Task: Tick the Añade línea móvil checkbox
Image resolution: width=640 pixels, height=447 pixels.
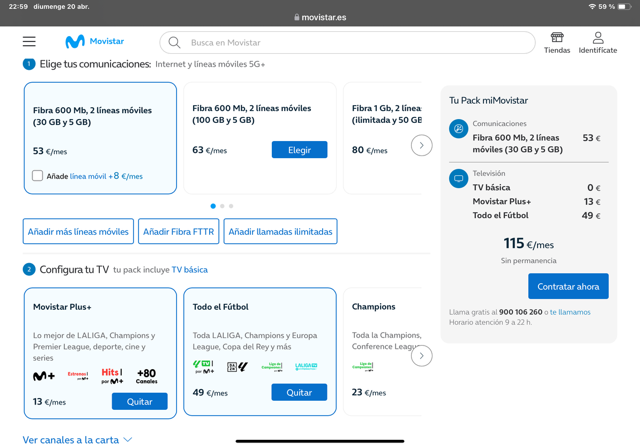Action: click(37, 176)
